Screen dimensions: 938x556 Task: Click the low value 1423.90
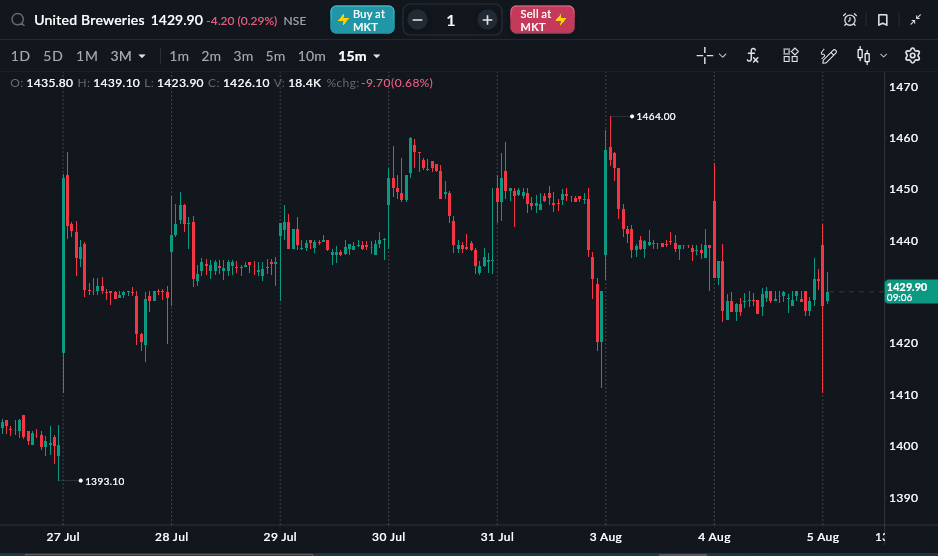click(x=180, y=83)
